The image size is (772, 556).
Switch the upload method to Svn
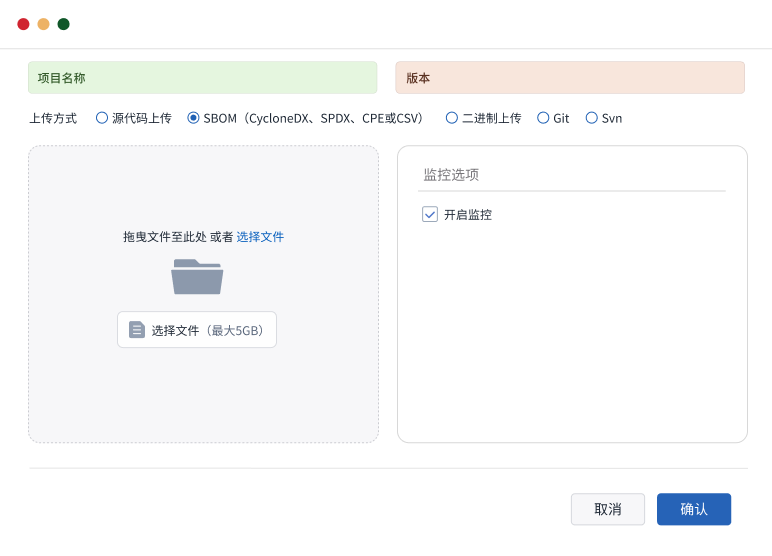click(592, 118)
